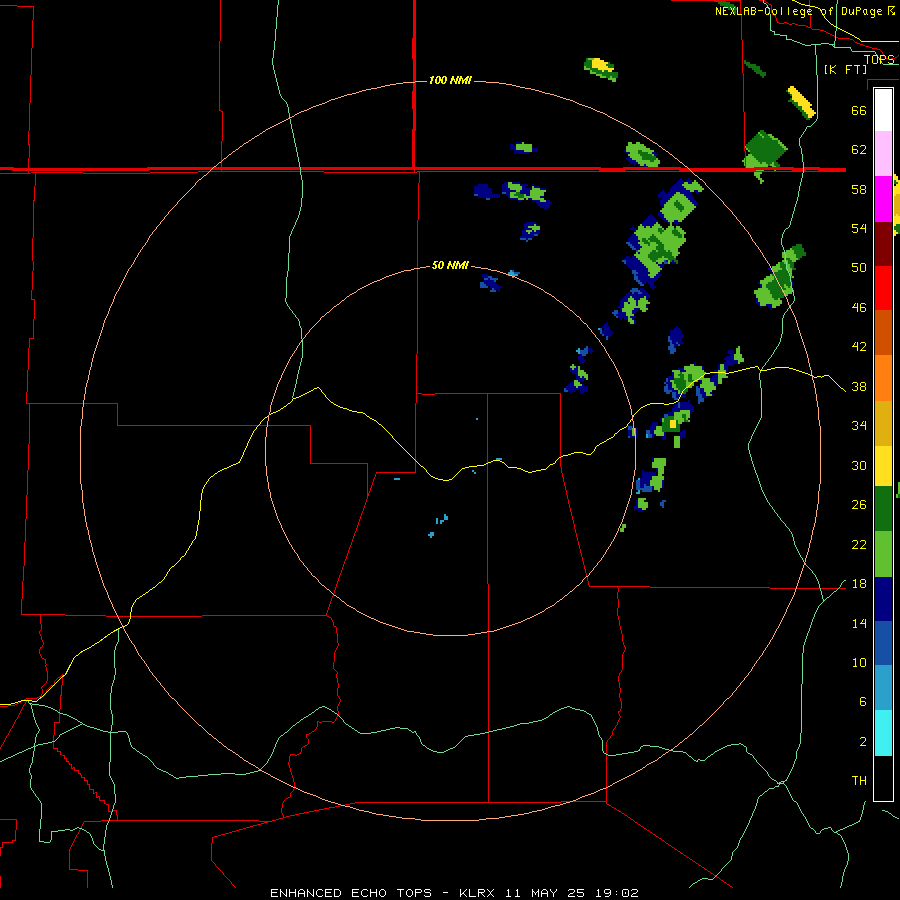This screenshot has width=900, height=900.
Task: Click the legend value 38
Action: 859,387
